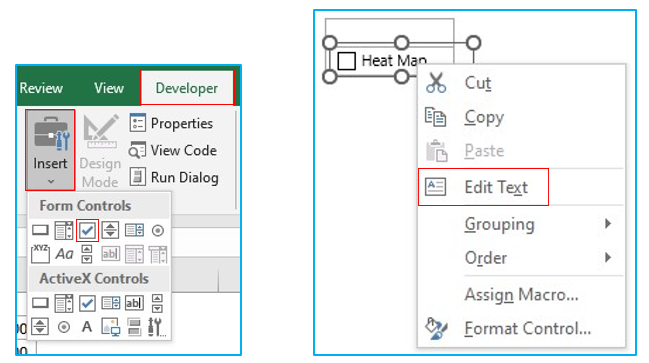Insert Form Controls Combo Box
This screenshot has height=363, width=649.
coord(64,230)
